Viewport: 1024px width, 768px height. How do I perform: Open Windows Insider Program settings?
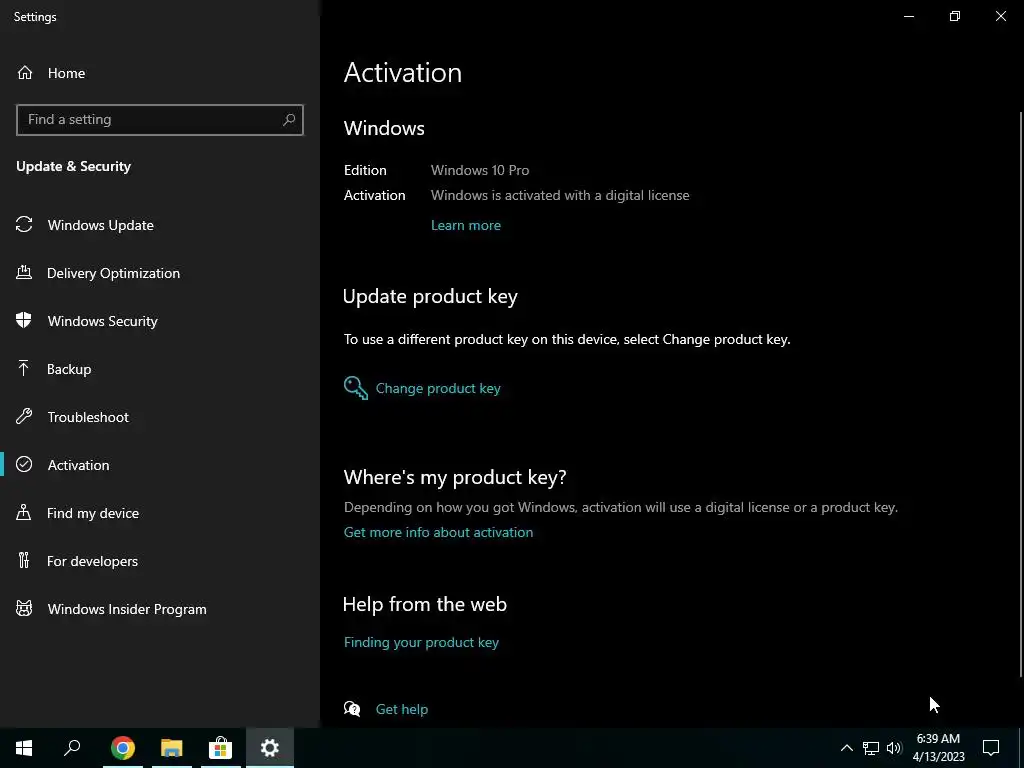click(127, 609)
